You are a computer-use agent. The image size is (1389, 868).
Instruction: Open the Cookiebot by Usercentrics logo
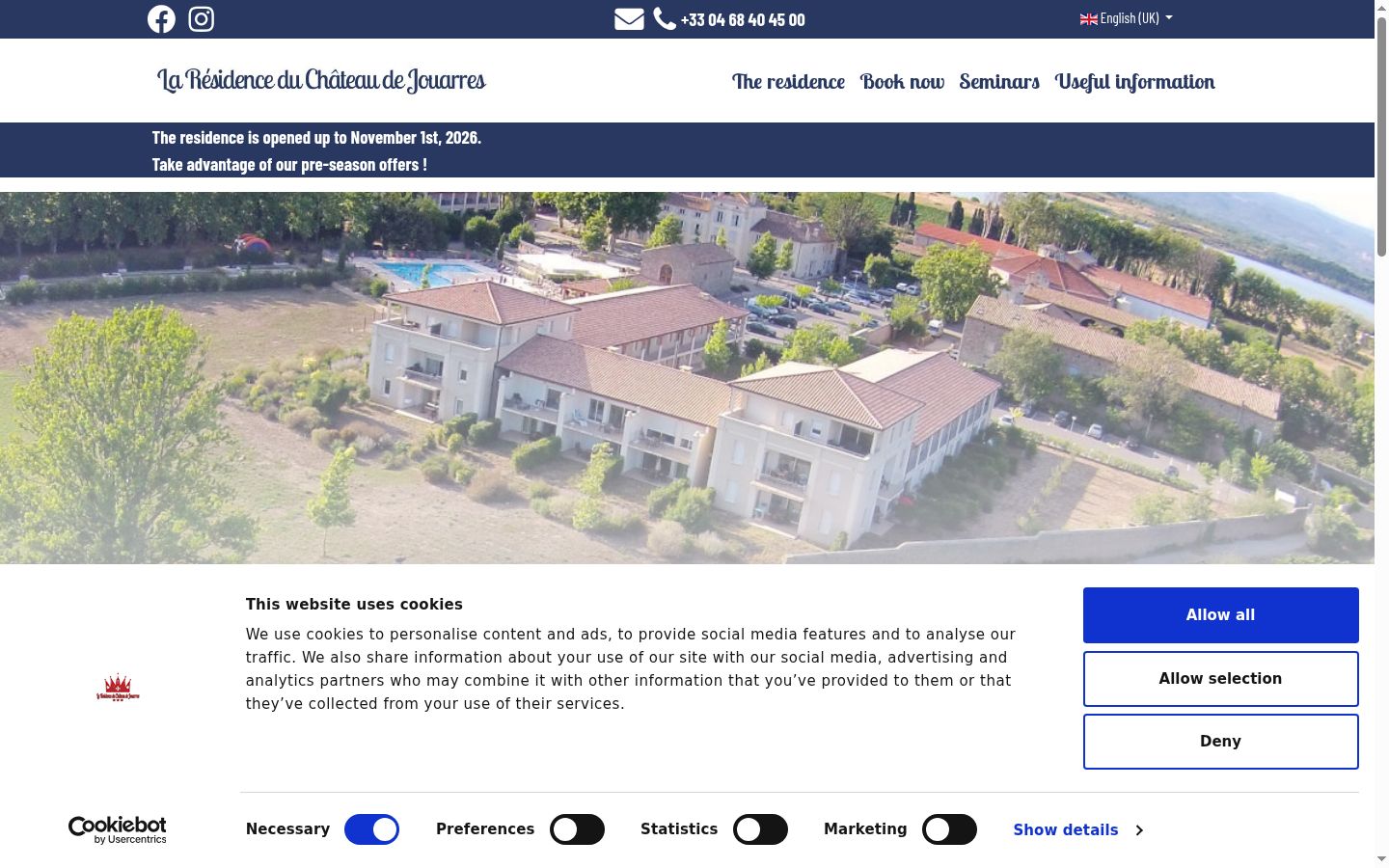tap(118, 829)
